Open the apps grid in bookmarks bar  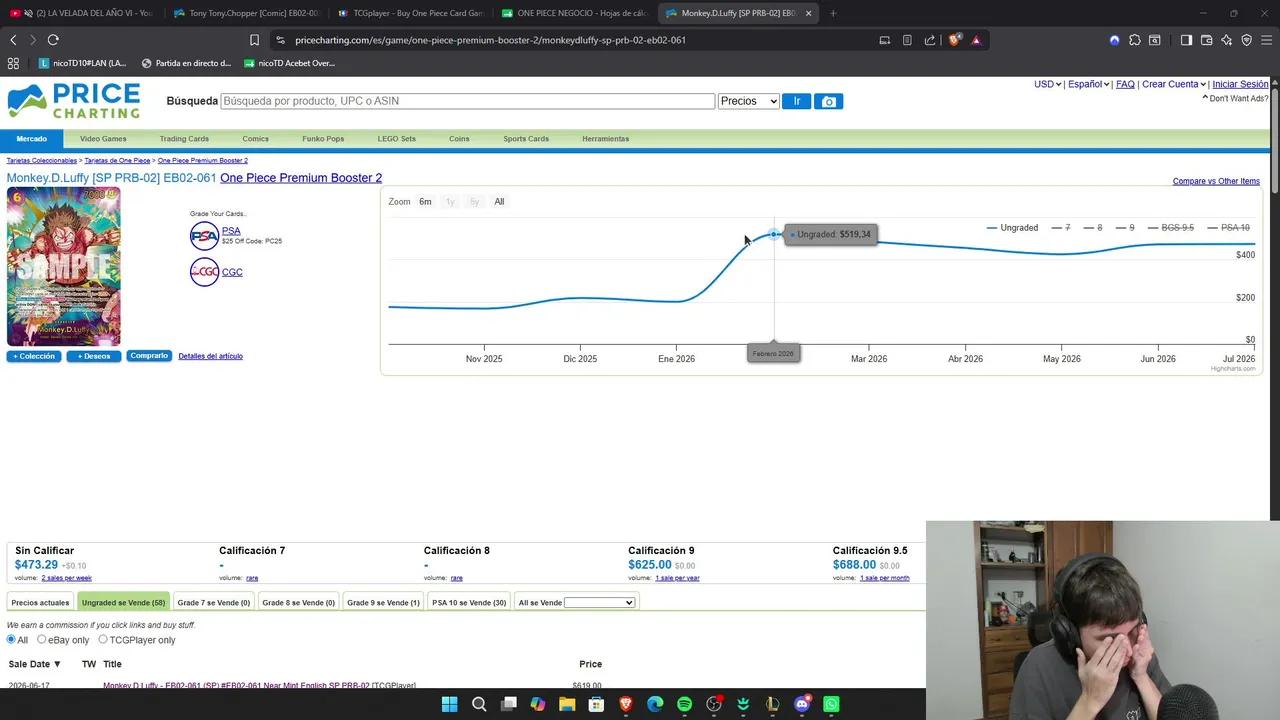tap(13, 63)
